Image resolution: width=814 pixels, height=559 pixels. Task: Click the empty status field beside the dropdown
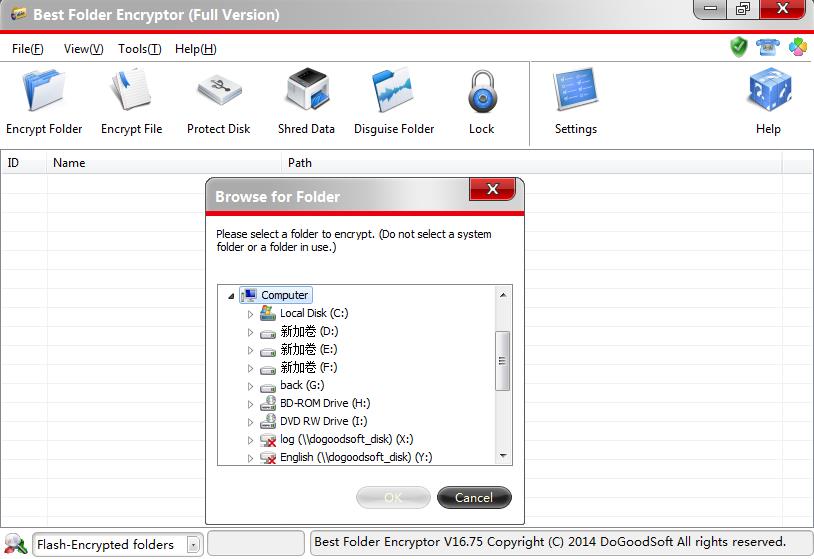[256, 543]
